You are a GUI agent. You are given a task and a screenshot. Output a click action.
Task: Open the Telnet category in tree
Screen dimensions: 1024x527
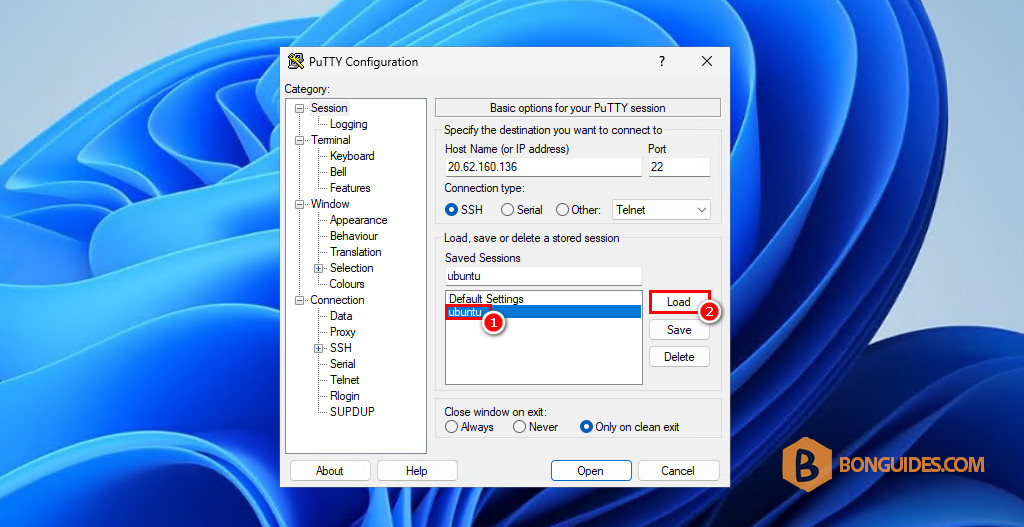pyautogui.click(x=345, y=380)
